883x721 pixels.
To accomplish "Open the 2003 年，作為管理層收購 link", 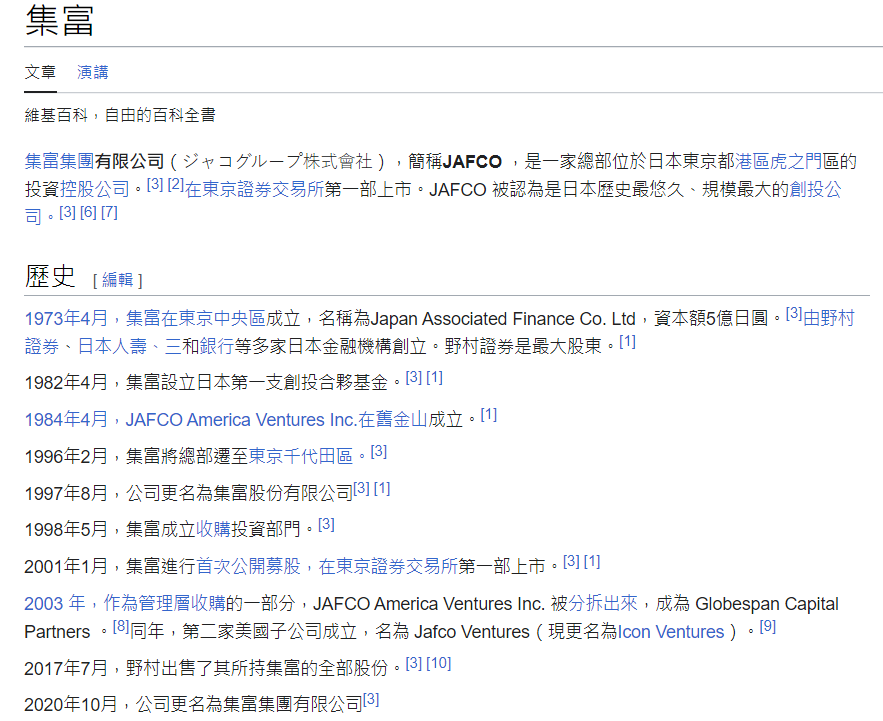I will tap(125, 603).
